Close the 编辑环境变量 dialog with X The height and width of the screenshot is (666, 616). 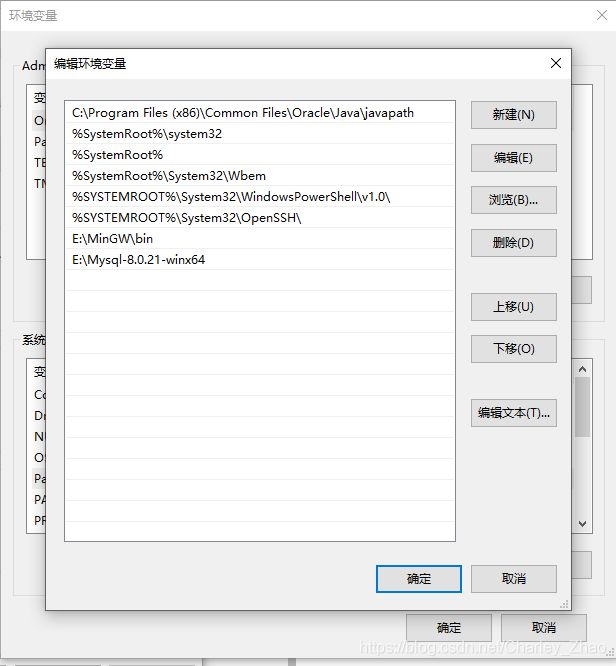point(556,63)
